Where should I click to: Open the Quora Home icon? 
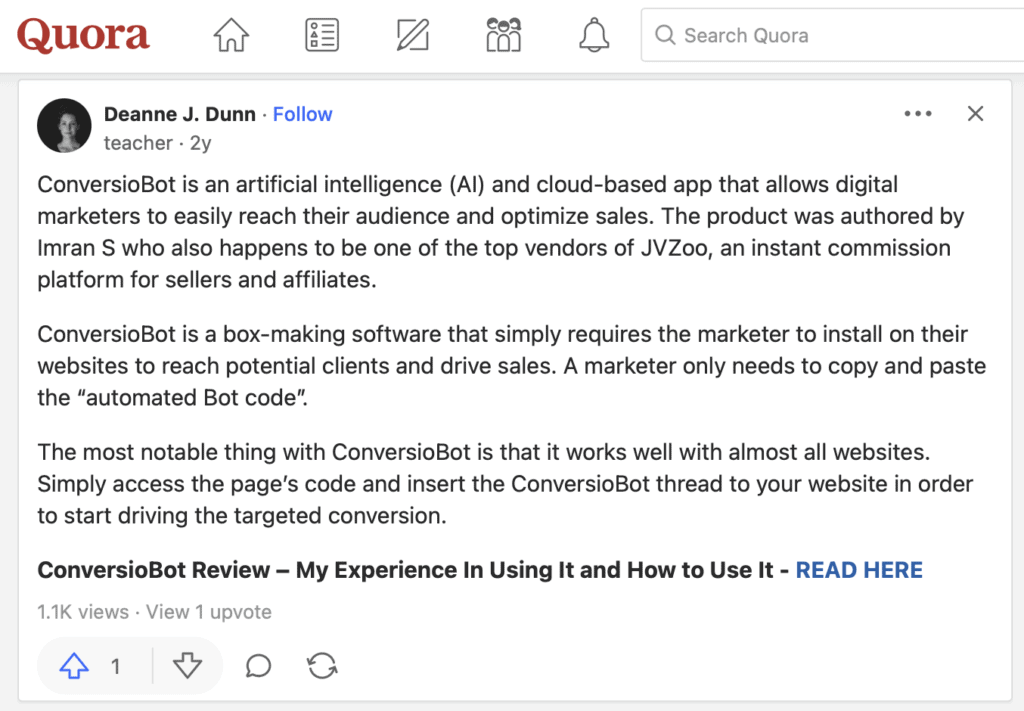tap(231, 35)
